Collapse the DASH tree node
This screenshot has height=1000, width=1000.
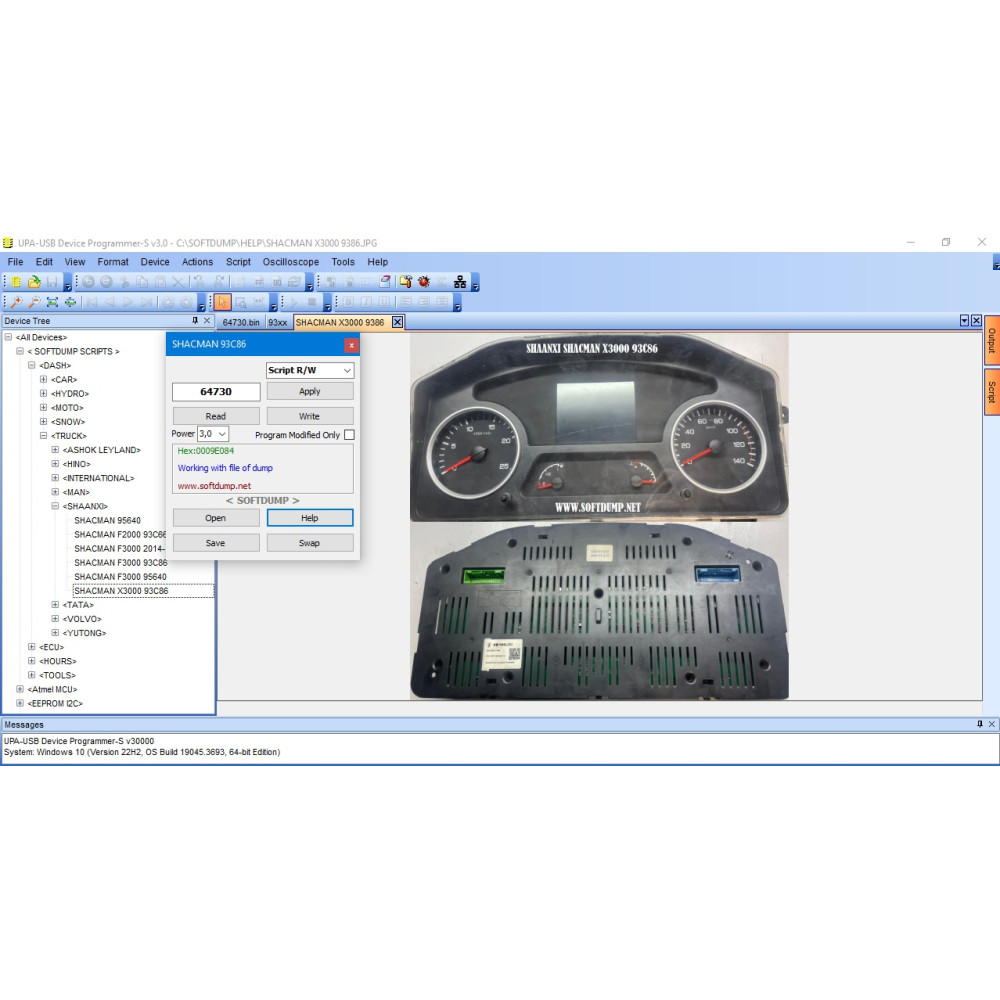click(31, 365)
